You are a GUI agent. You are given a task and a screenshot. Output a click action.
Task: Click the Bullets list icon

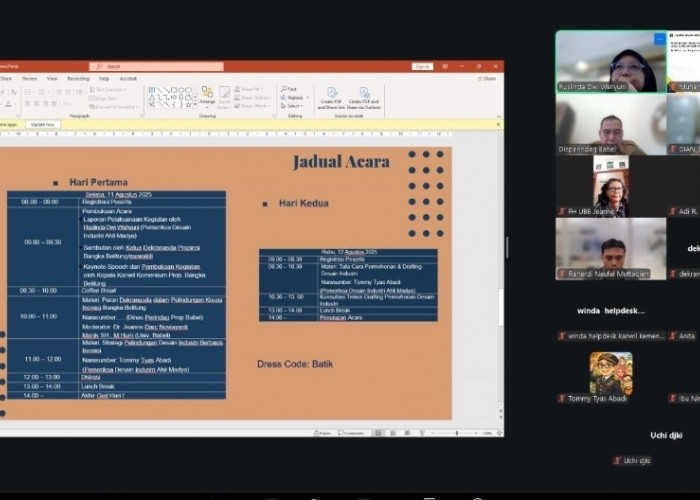click(x=29, y=92)
